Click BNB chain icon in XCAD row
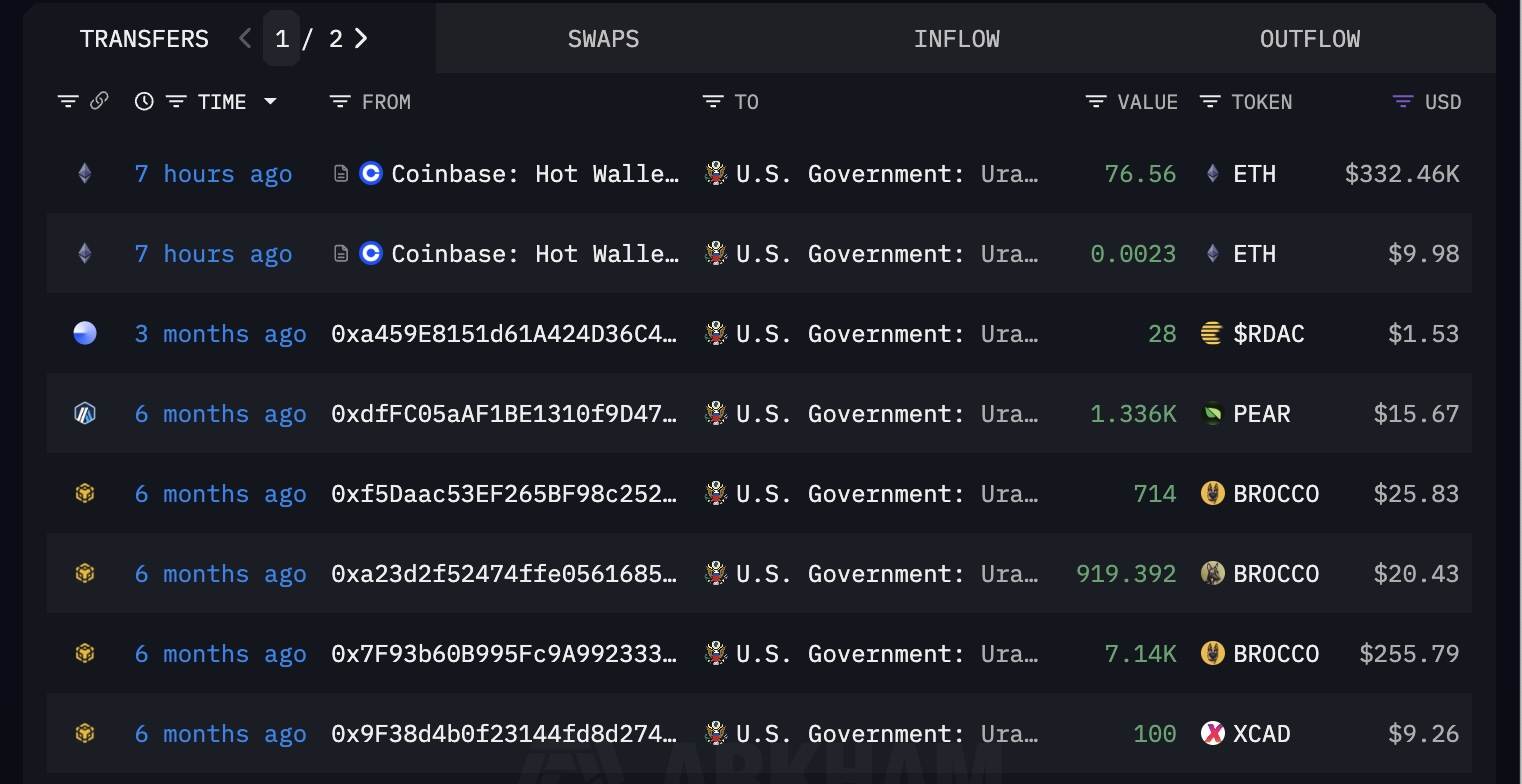 pyautogui.click(x=85, y=734)
